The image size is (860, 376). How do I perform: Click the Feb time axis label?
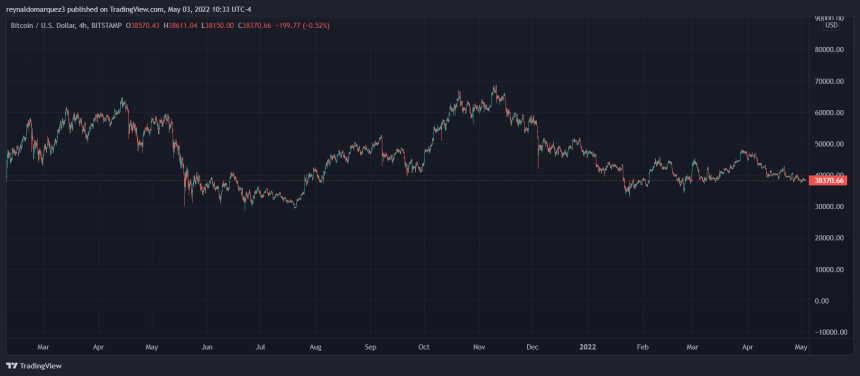(x=643, y=347)
